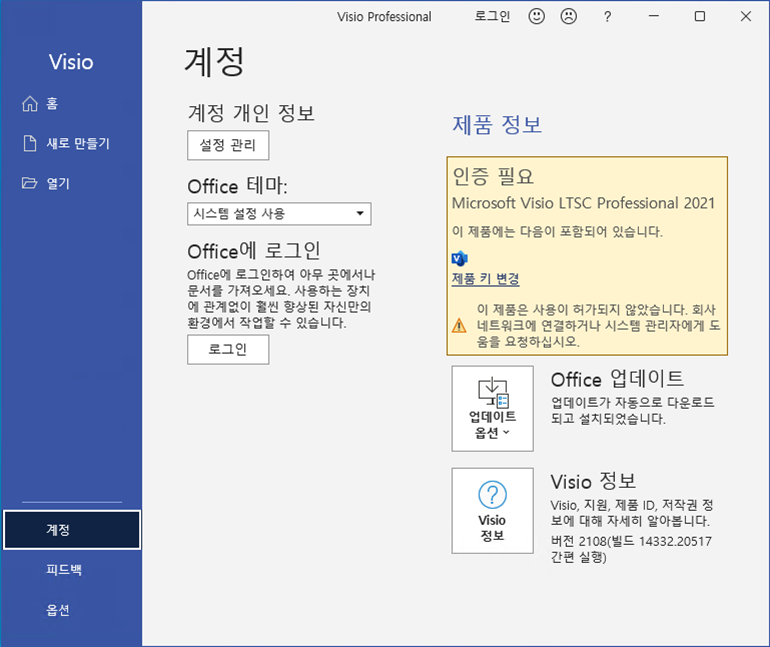The width and height of the screenshot is (770, 647).
Task: Click the open folder icon in the sidebar
Action: click(29, 183)
